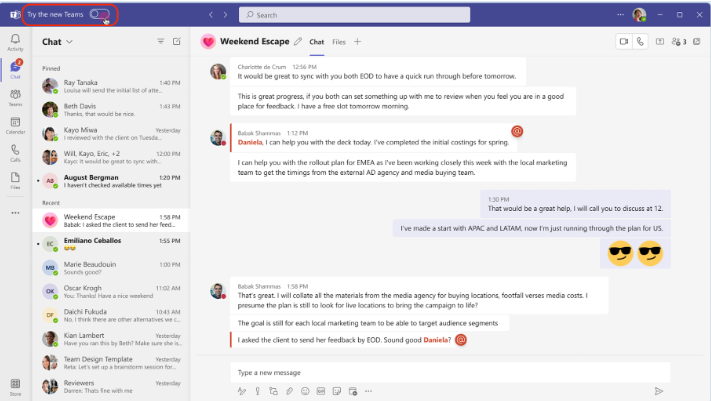The height and width of the screenshot is (401, 711).
Task: Open the Files section in left rail
Action: click(15, 180)
